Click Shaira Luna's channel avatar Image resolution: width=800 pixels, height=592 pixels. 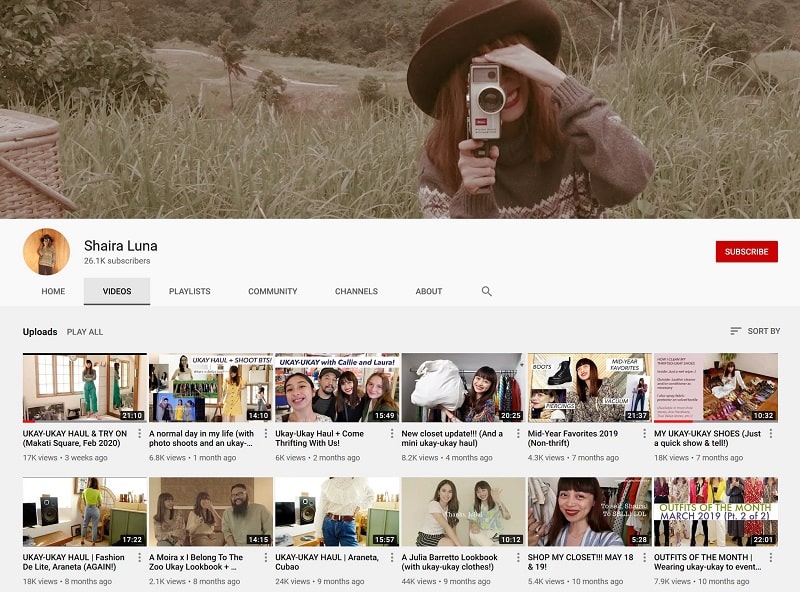click(x=46, y=252)
